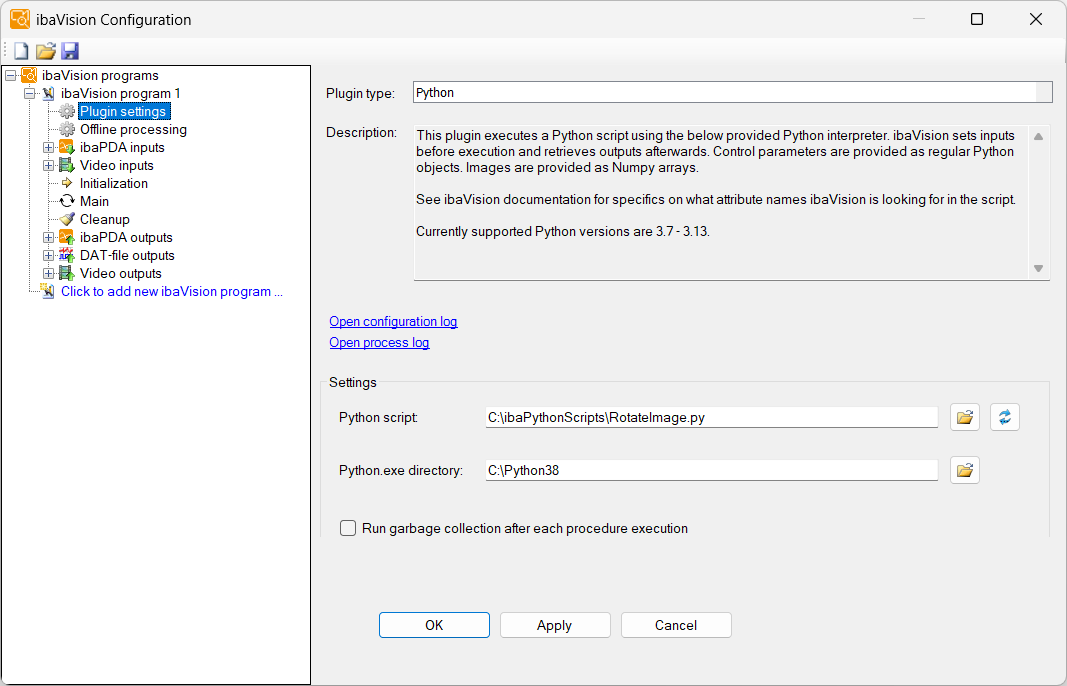Select the ibaPDA inputs tree label
This screenshot has width=1067, height=686.
click(122, 147)
